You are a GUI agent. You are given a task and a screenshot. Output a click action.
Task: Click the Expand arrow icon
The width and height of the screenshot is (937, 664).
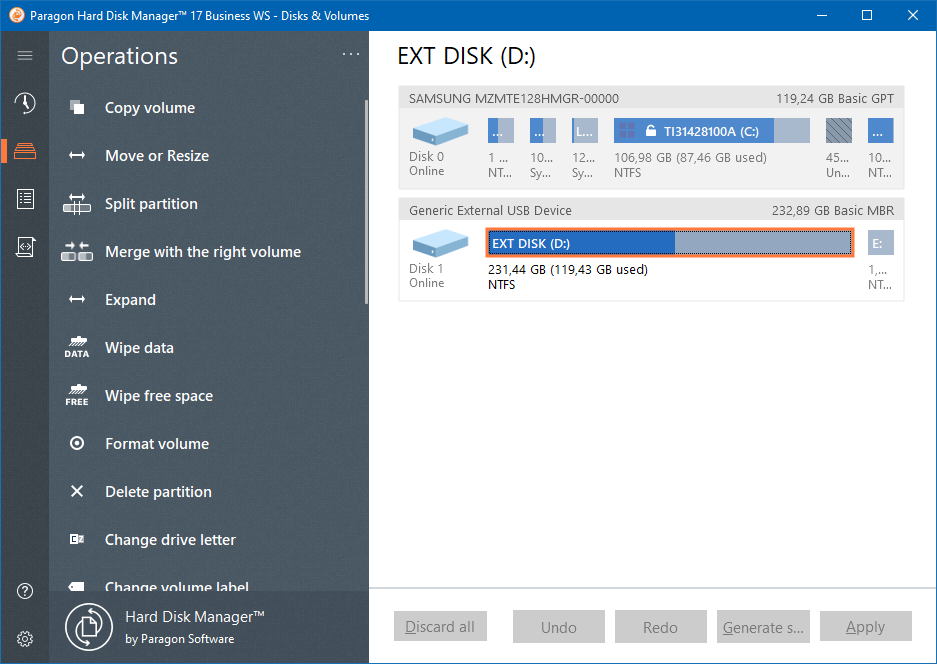(x=77, y=299)
